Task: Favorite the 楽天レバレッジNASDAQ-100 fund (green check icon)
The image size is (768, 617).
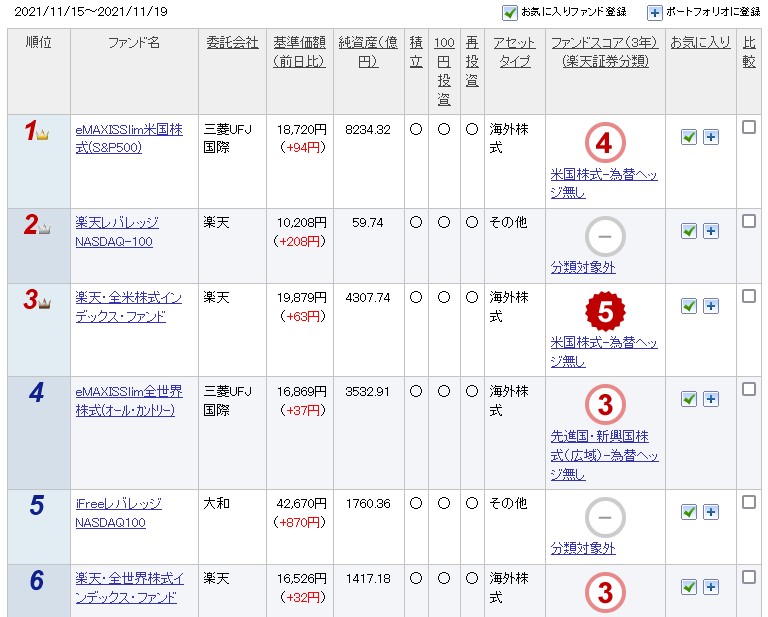Action: [689, 231]
